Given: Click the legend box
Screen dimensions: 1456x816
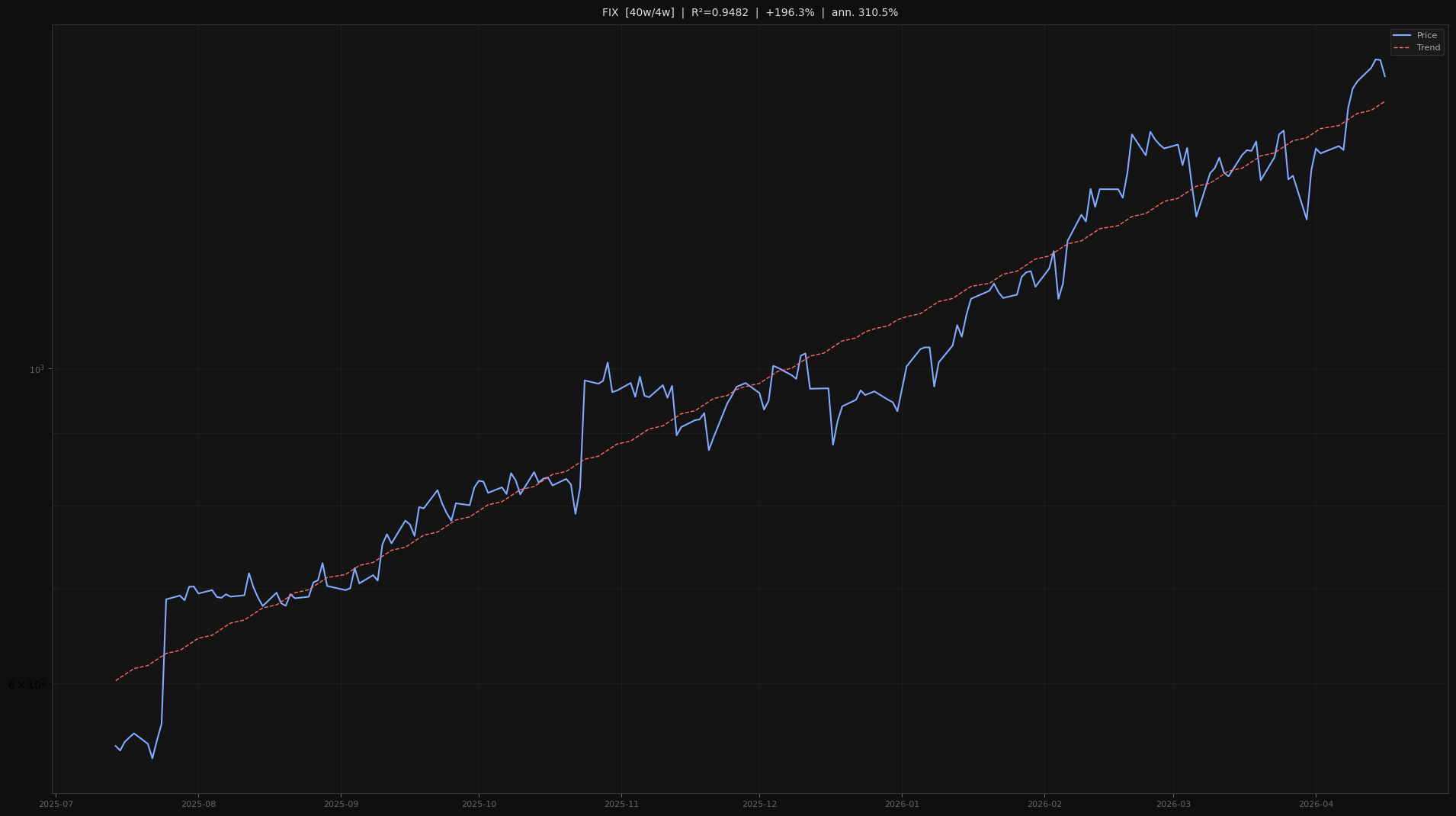Looking at the screenshot, I should (1416, 41).
